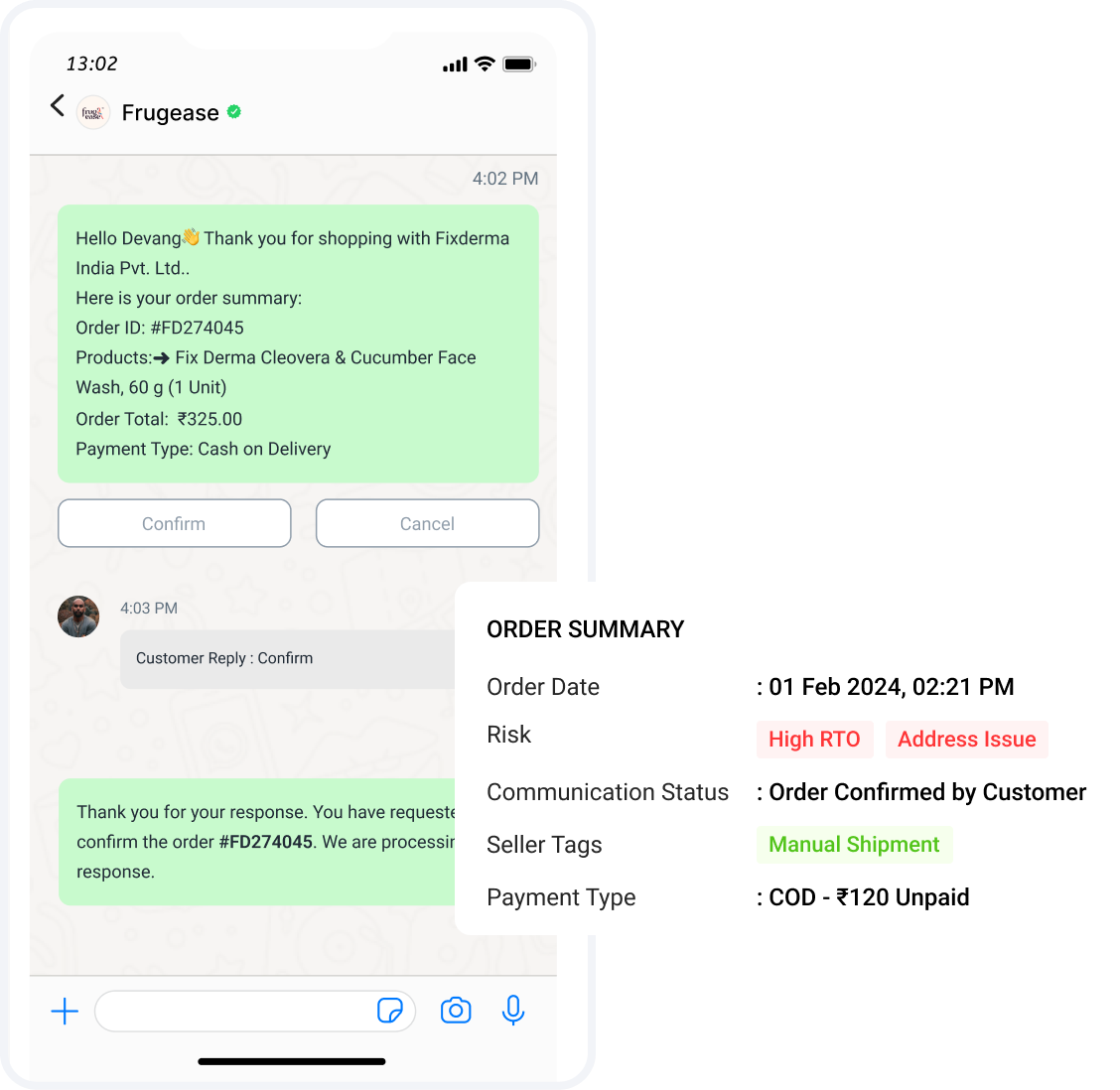Select the High RTO risk tag

[x=814, y=740]
